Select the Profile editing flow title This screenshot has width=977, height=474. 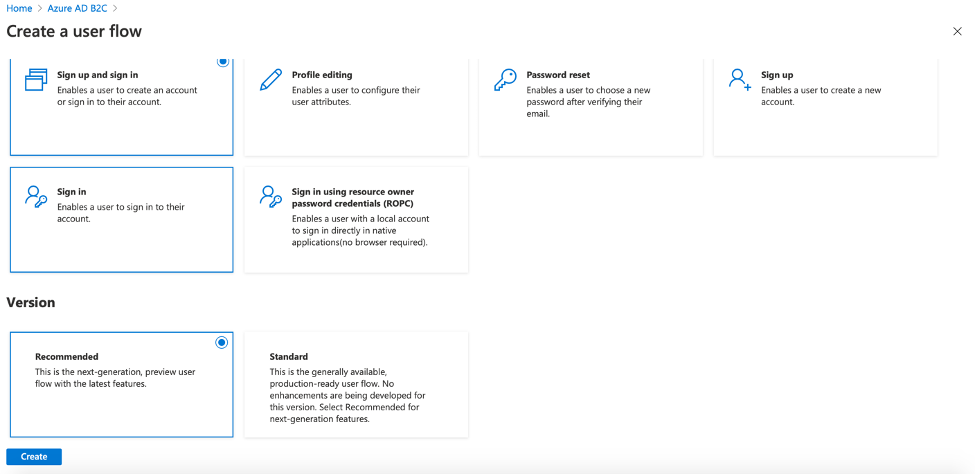322,75
